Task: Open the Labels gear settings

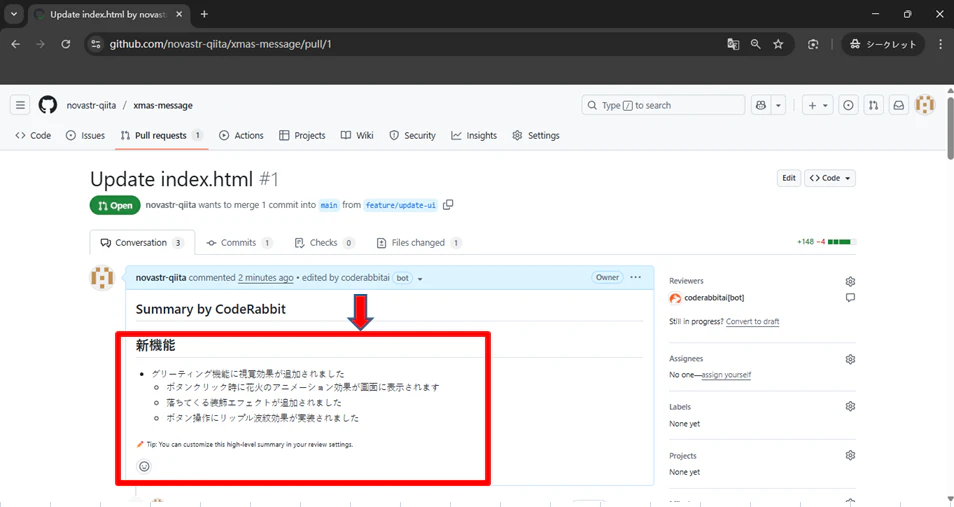Action: (850, 406)
